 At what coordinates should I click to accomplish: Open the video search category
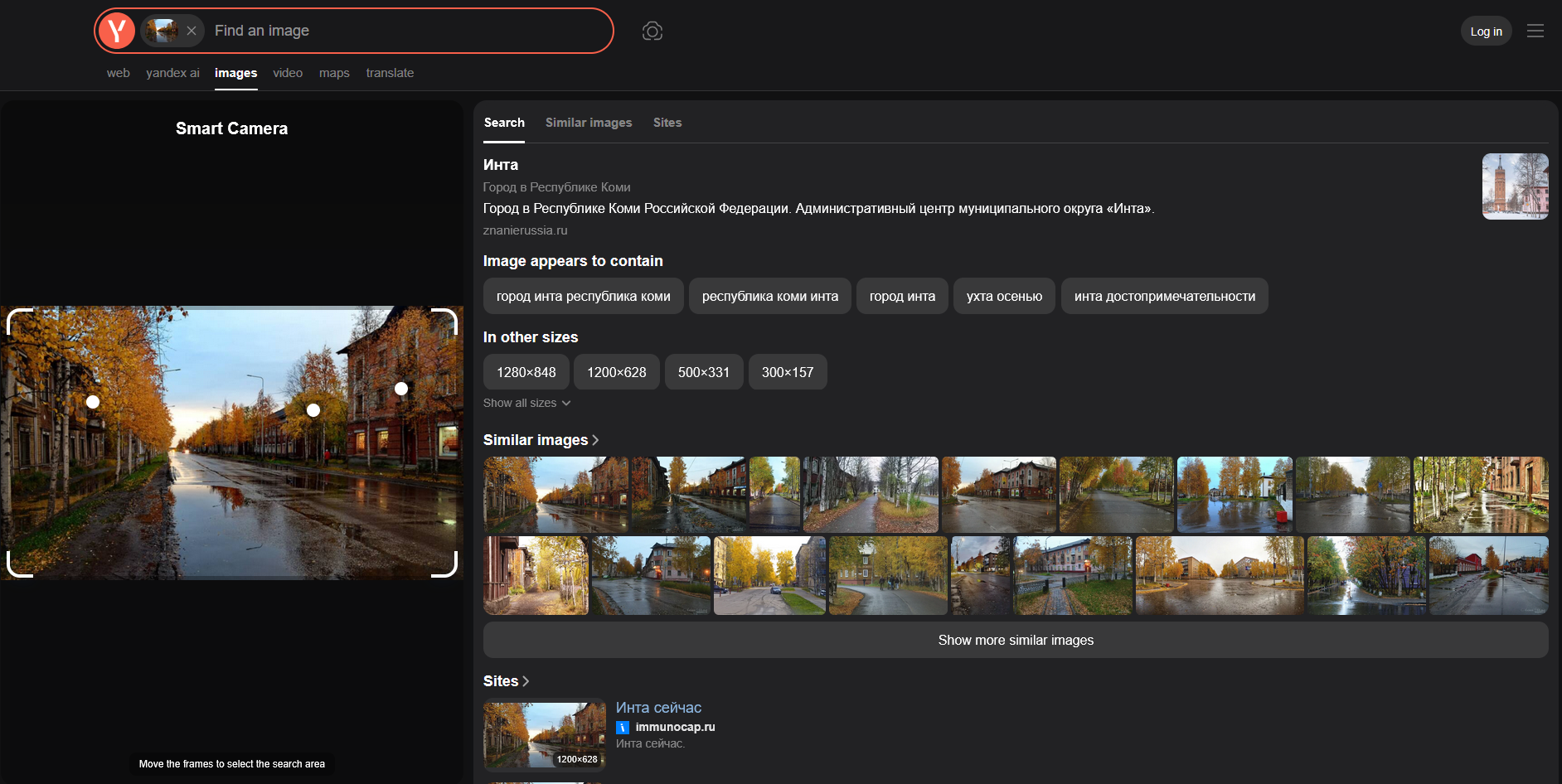point(288,73)
